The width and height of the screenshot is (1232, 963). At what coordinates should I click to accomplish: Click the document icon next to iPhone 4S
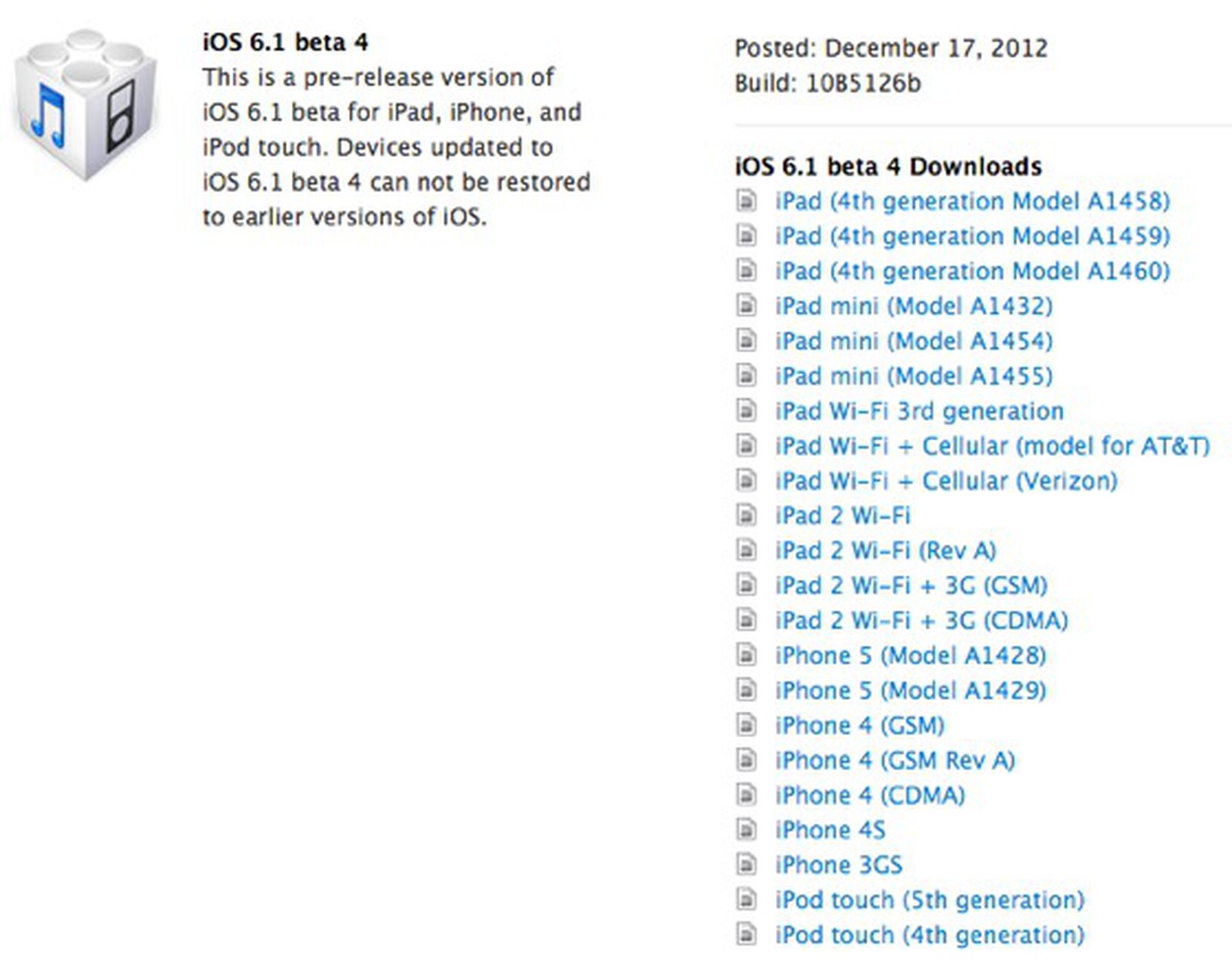click(x=746, y=830)
